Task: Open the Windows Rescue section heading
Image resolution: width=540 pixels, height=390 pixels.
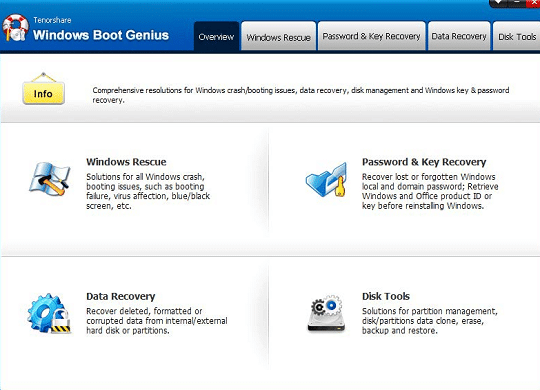Action: click(126, 162)
